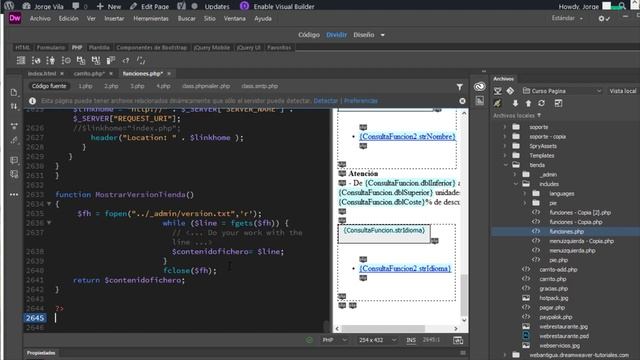Image resolution: width=640 pixels, height=360 pixels.
Task: Expand the languages folder
Action: pos(525,193)
